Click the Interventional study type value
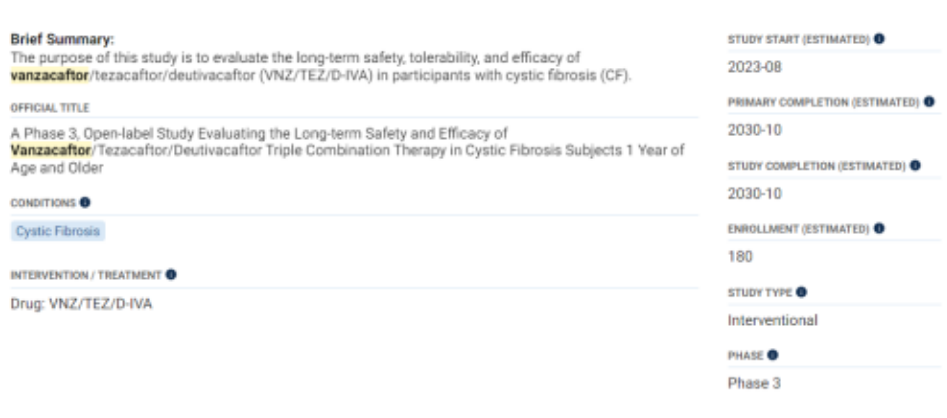The image size is (947, 418). coord(773,320)
